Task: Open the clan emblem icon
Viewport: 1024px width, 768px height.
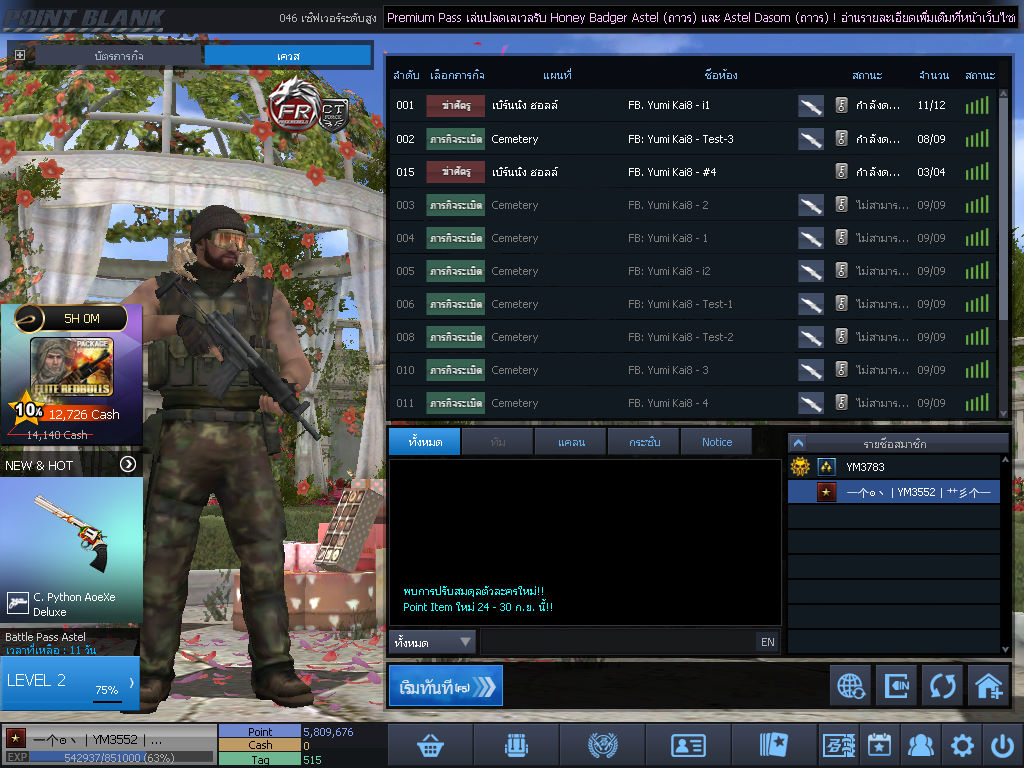Action: click(x=602, y=745)
